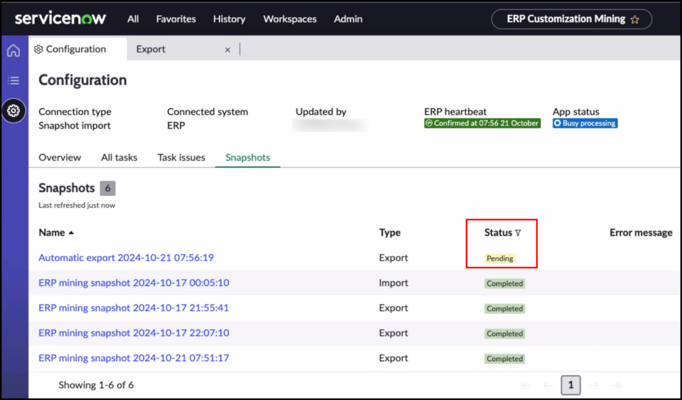Open the home icon in sidebar
Image resolution: width=682 pixels, height=400 pixels.
pyautogui.click(x=13, y=50)
